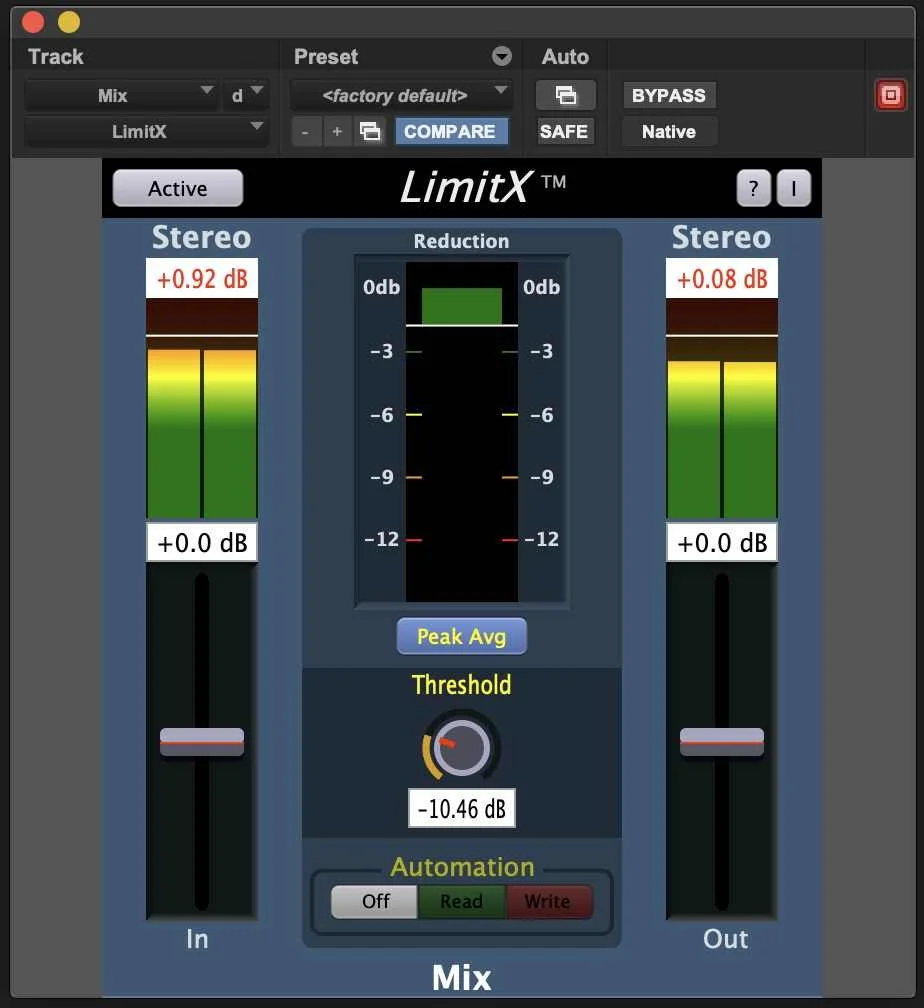Click the input stereo level meter
This screenshot has width=924, height=1008.
202,409
